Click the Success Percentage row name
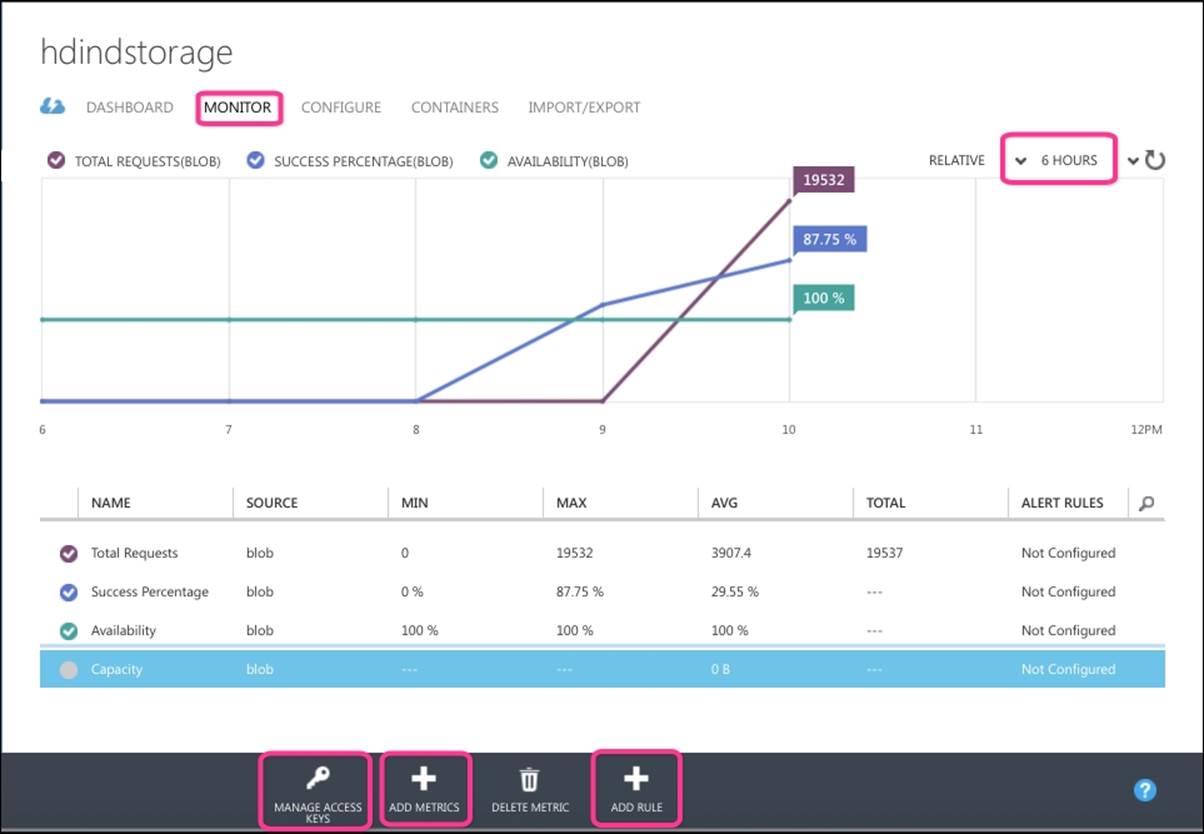Viewport: 1204px width, 834px height. tap(150, 592)
